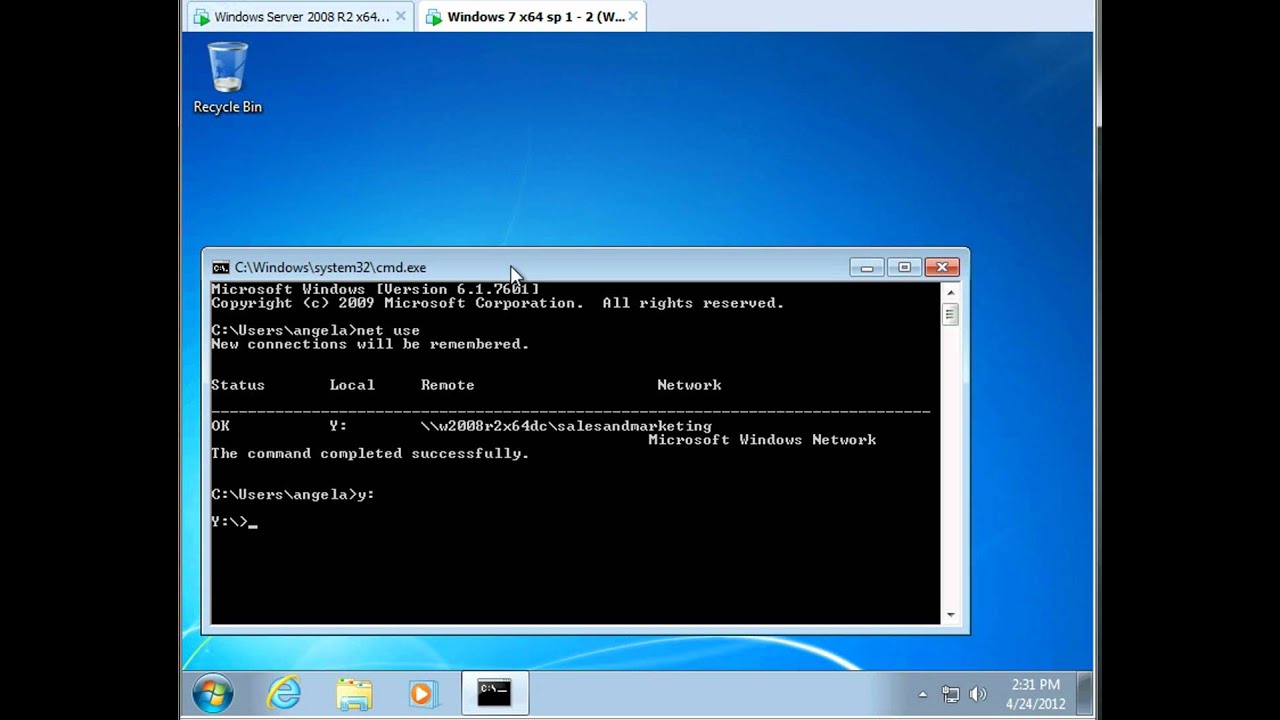
Task: Click the 'Network' column header text
Action: tap(689, 385)
